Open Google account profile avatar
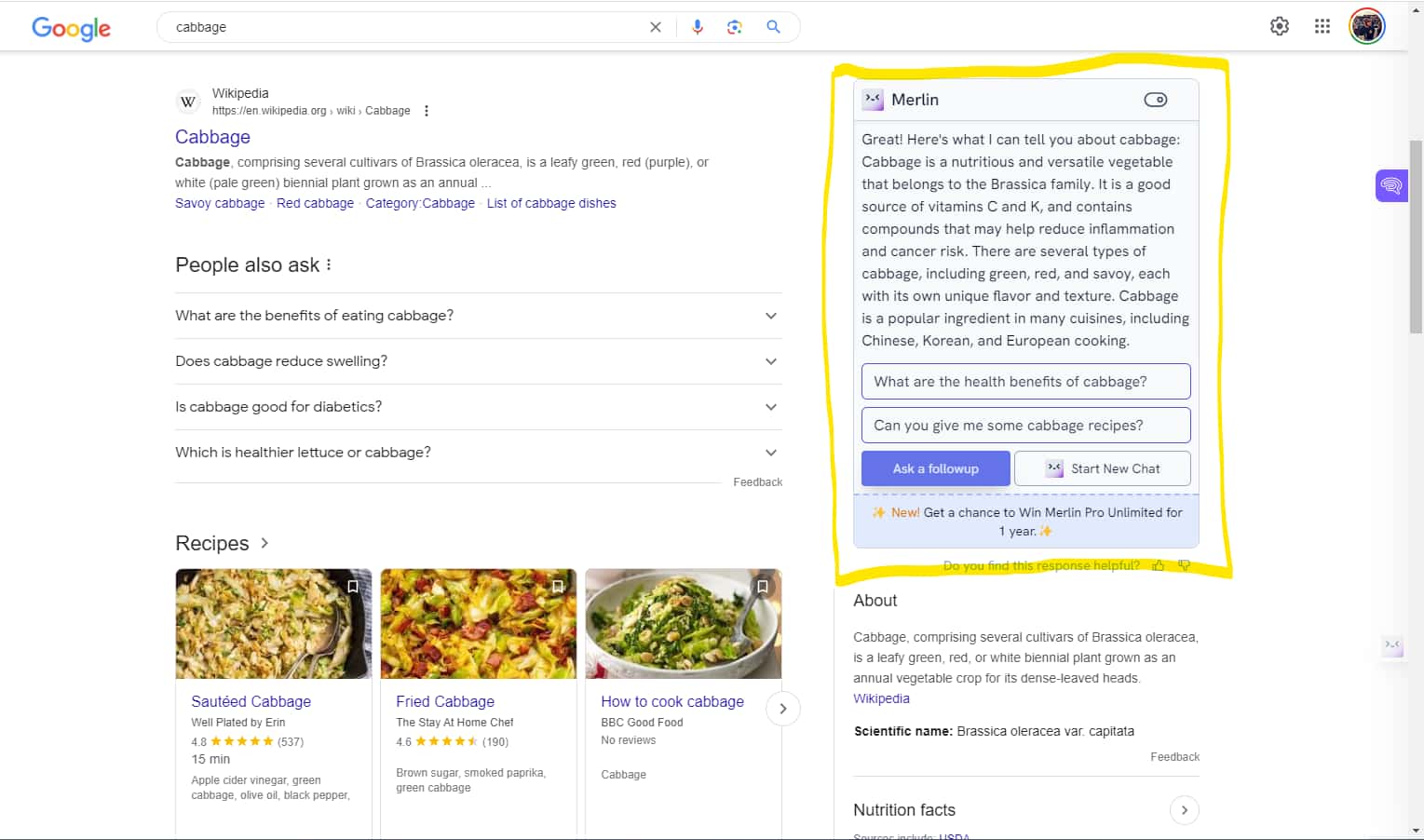The width and height of the screenshot is (1424, 840). (1367, 26)
